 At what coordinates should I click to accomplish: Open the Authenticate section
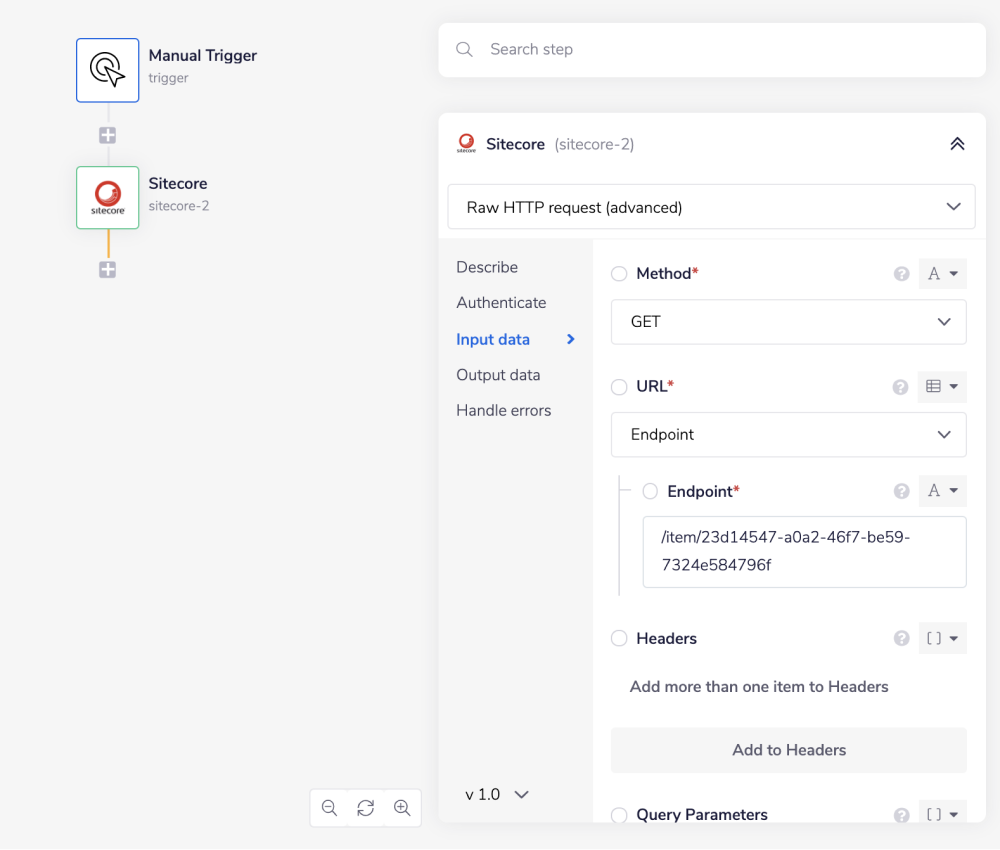pos(501,303)
